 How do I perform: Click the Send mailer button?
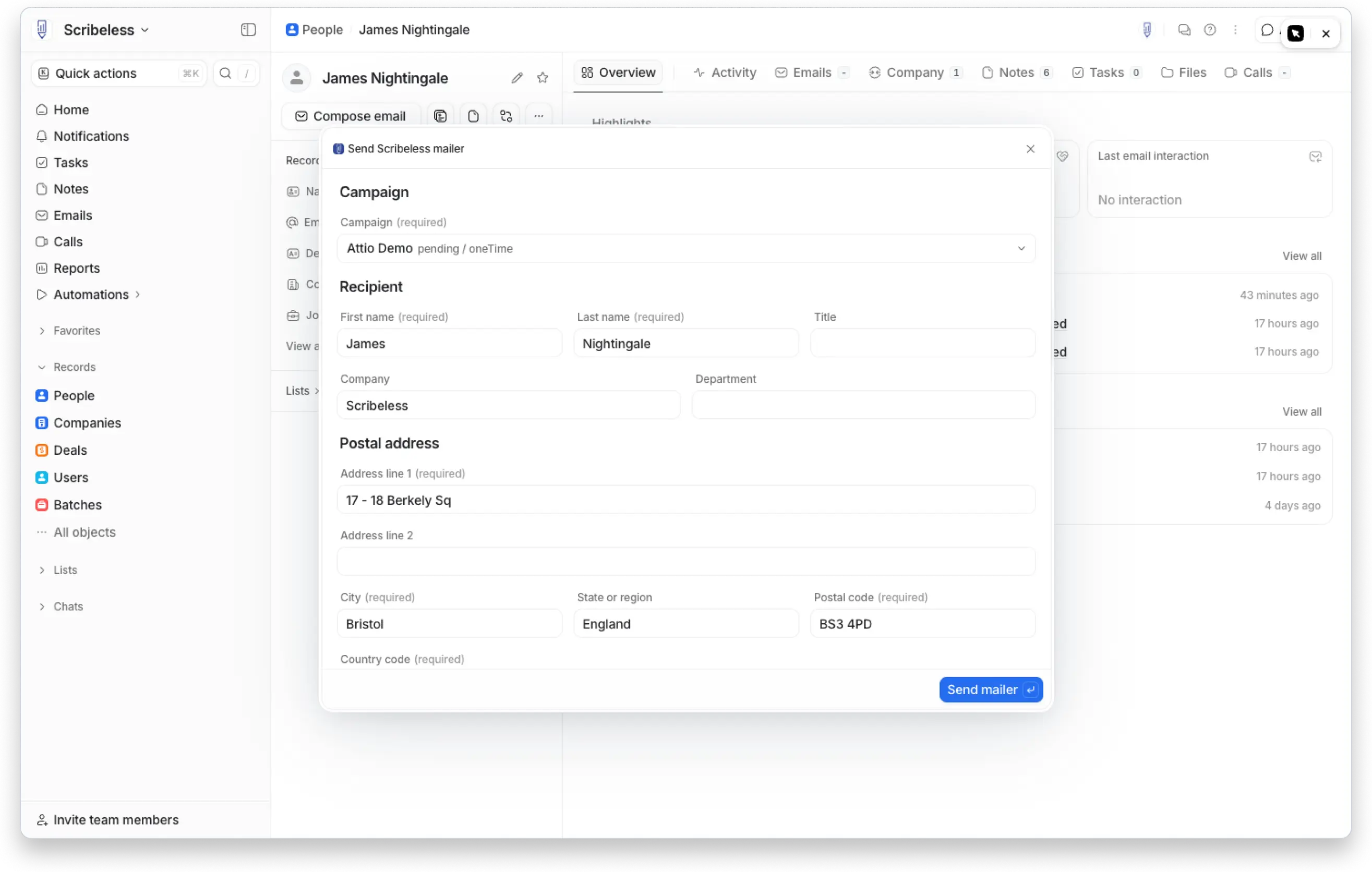pos(991,689)
